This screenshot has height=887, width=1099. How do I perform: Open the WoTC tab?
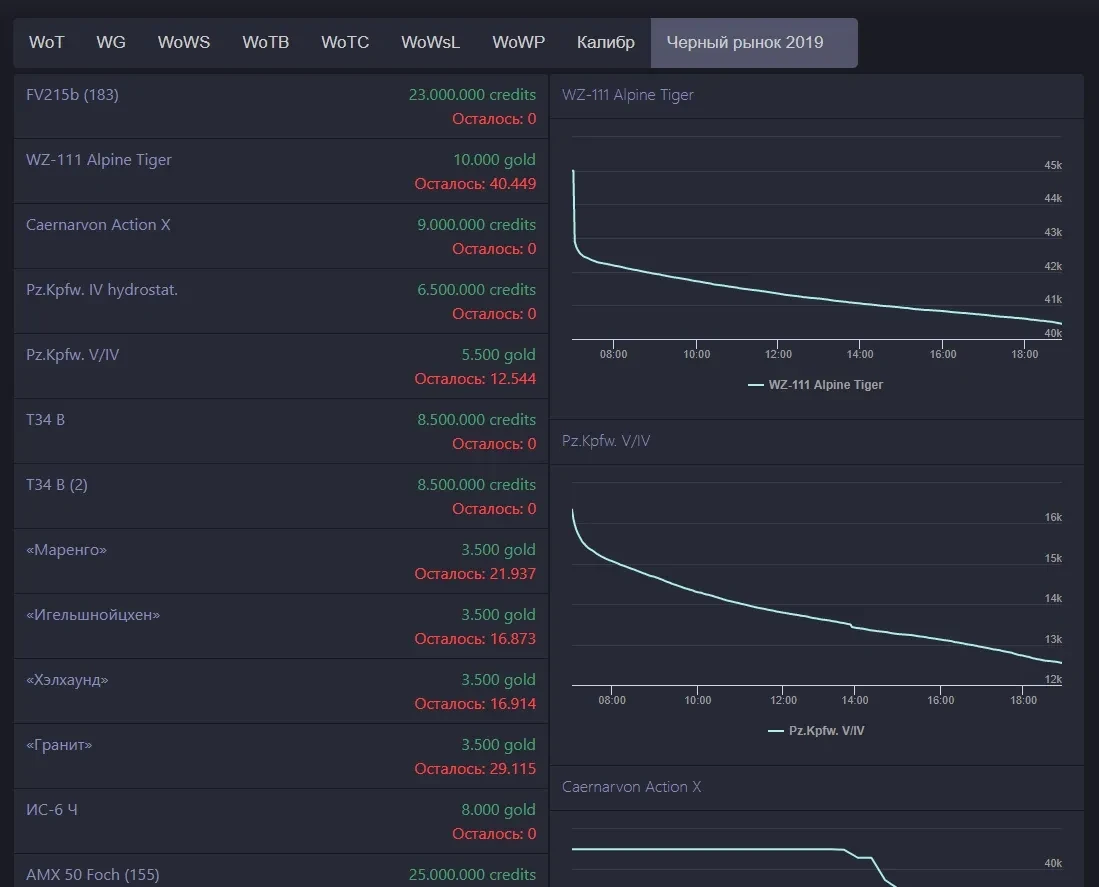point(345,42)
